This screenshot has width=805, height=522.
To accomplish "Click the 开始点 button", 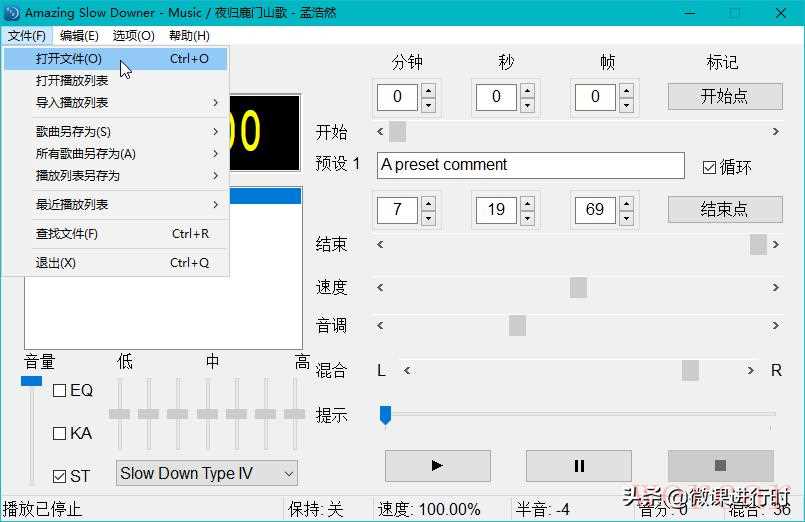I will coord(724,96).
